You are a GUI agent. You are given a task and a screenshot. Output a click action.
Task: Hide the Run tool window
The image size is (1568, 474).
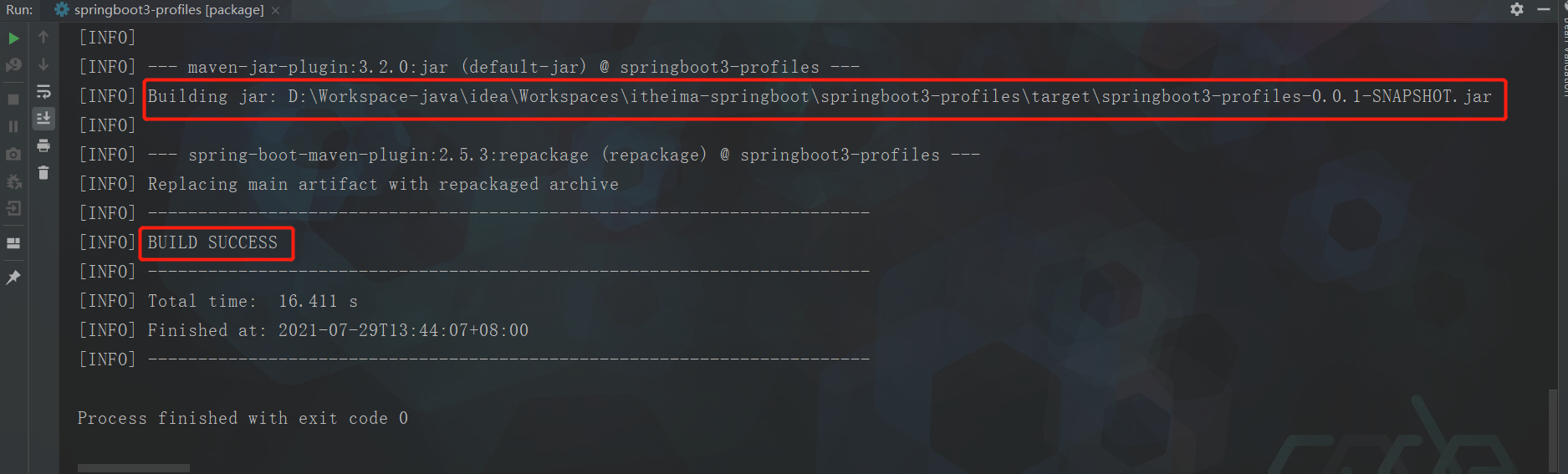tap(1544, 9)
